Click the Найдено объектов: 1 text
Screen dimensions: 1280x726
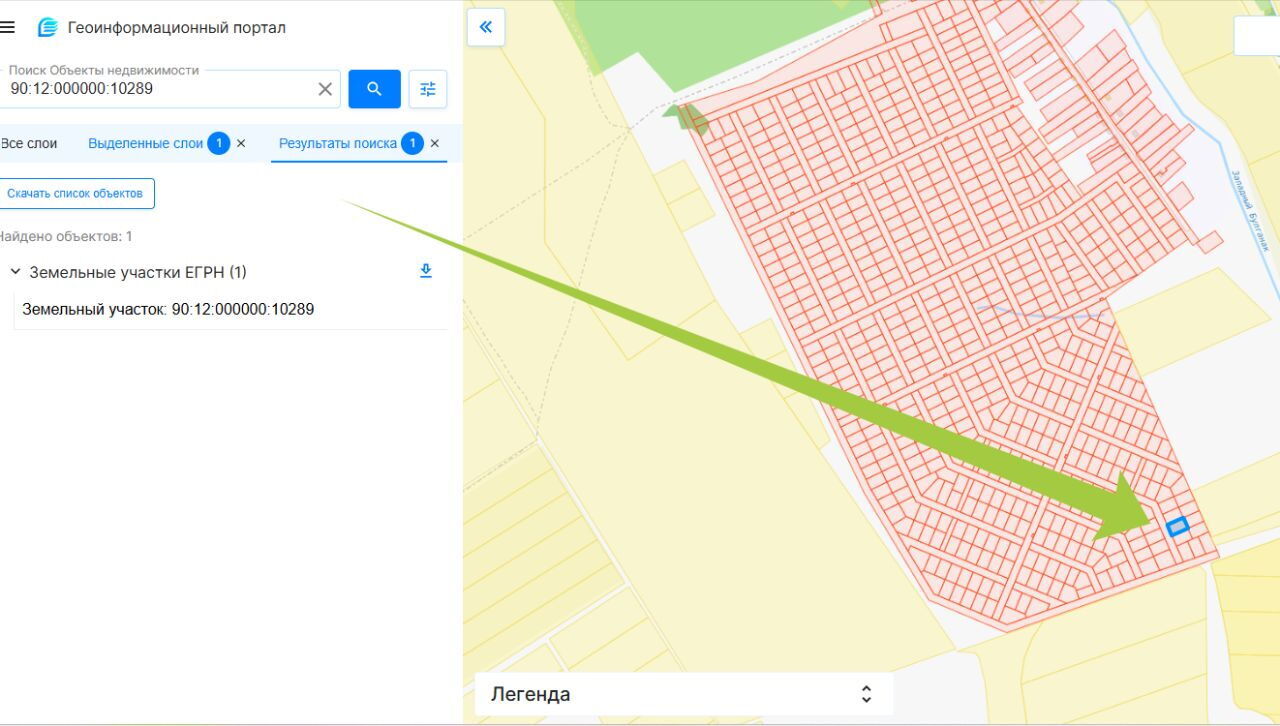click(65, 236)
